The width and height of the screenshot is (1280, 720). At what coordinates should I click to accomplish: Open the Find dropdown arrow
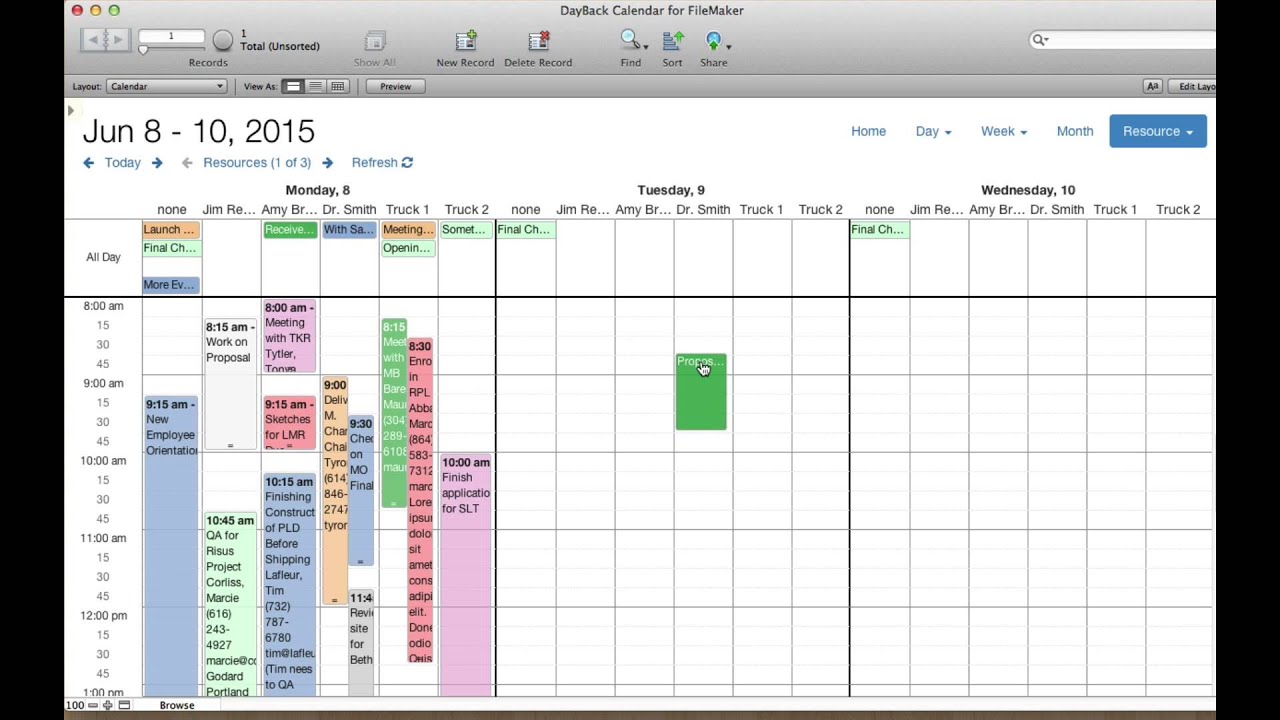(646, 46)
